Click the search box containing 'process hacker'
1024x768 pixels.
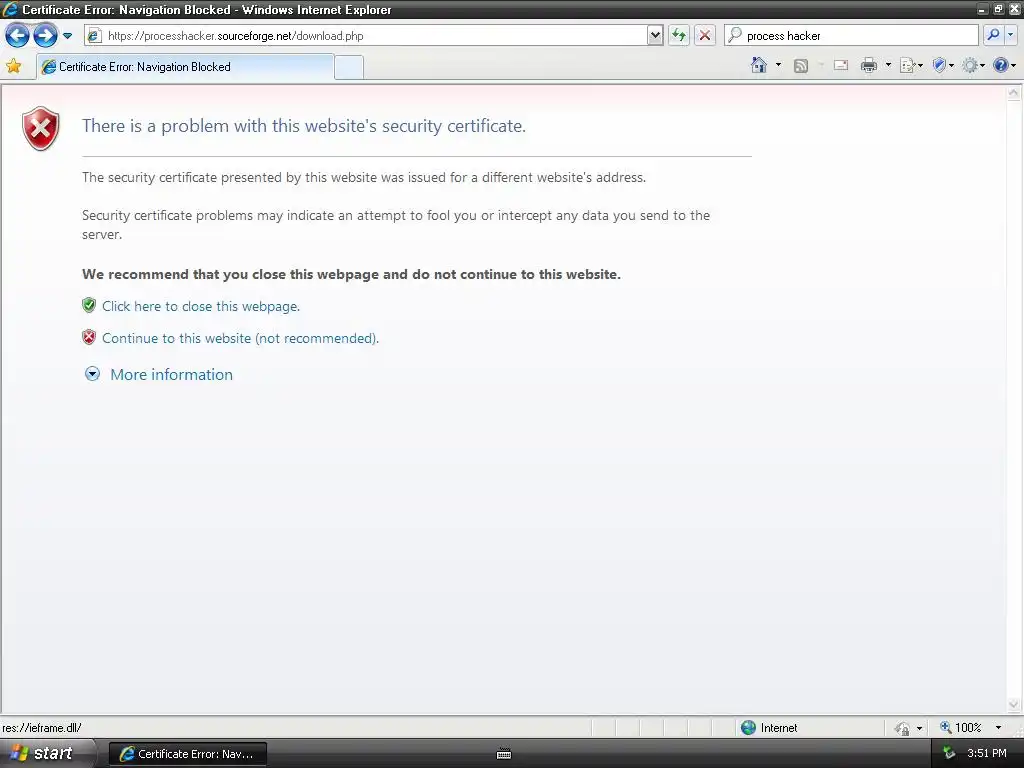[x=851, y=36]
